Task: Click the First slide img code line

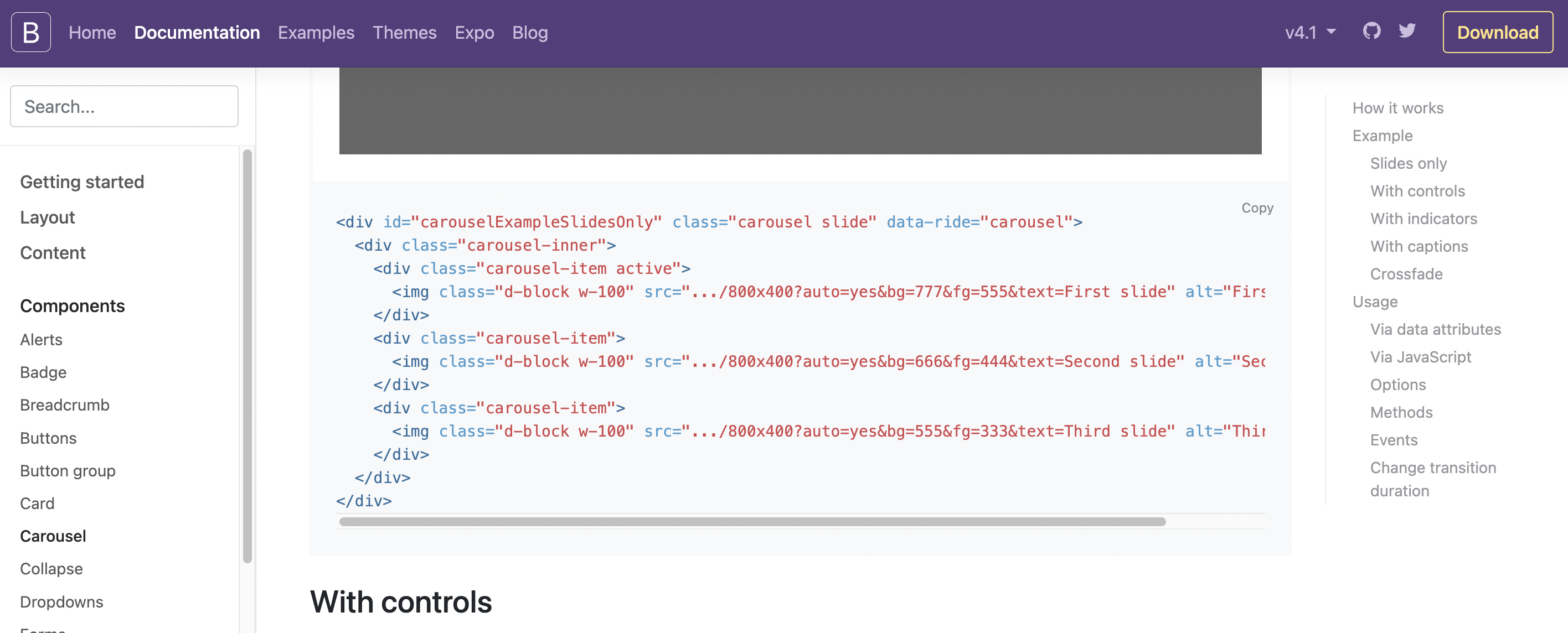Action: (828, 292)
